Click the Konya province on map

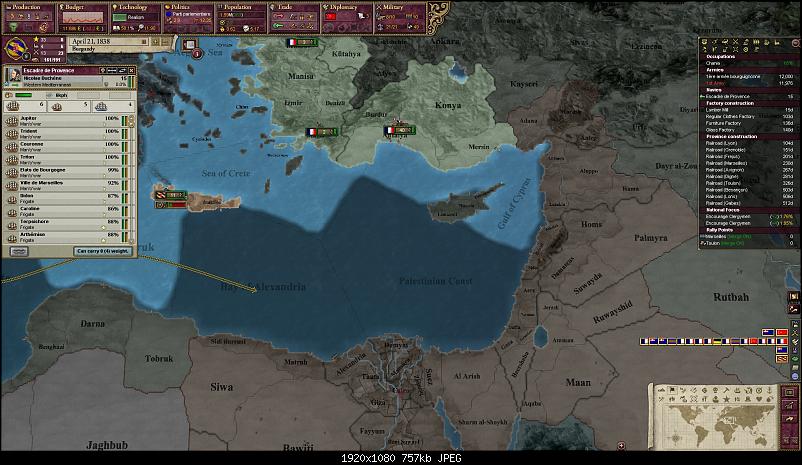[448, 105]
